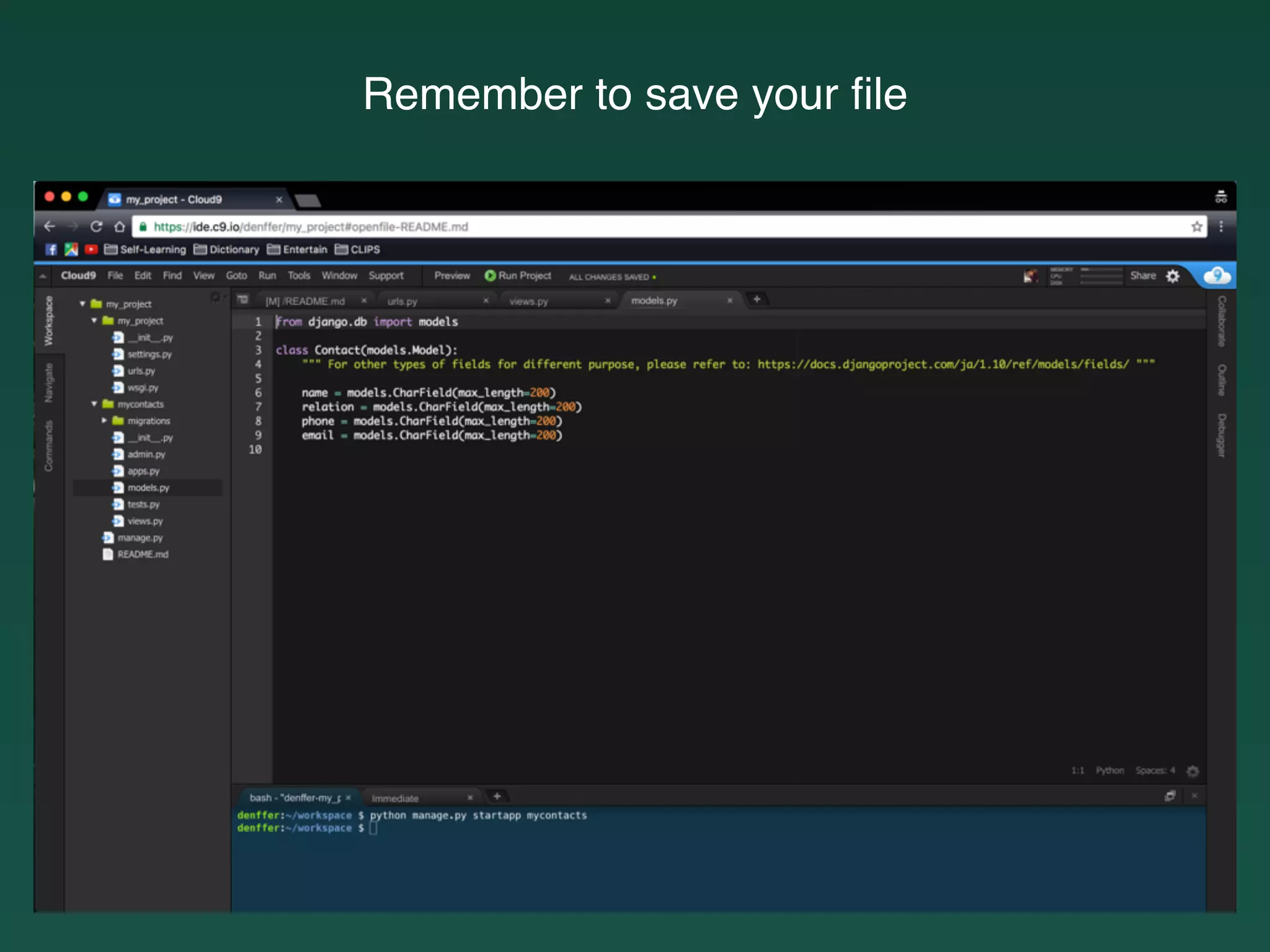Expand the migrations folder
The height and width of the screenshot is (952, 1270).
tap(104, 421)
